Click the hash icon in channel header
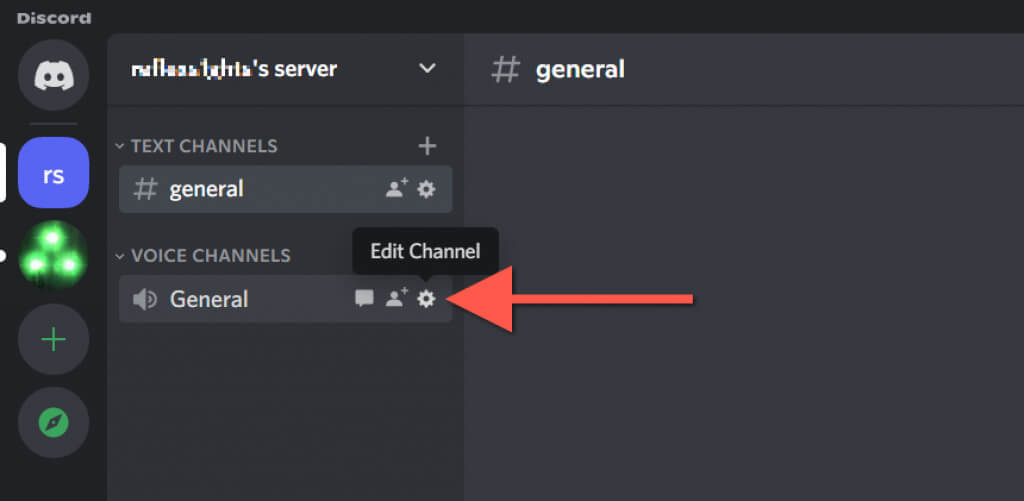The height and width of the screenshot is (501, 1024). click(508, 69)
